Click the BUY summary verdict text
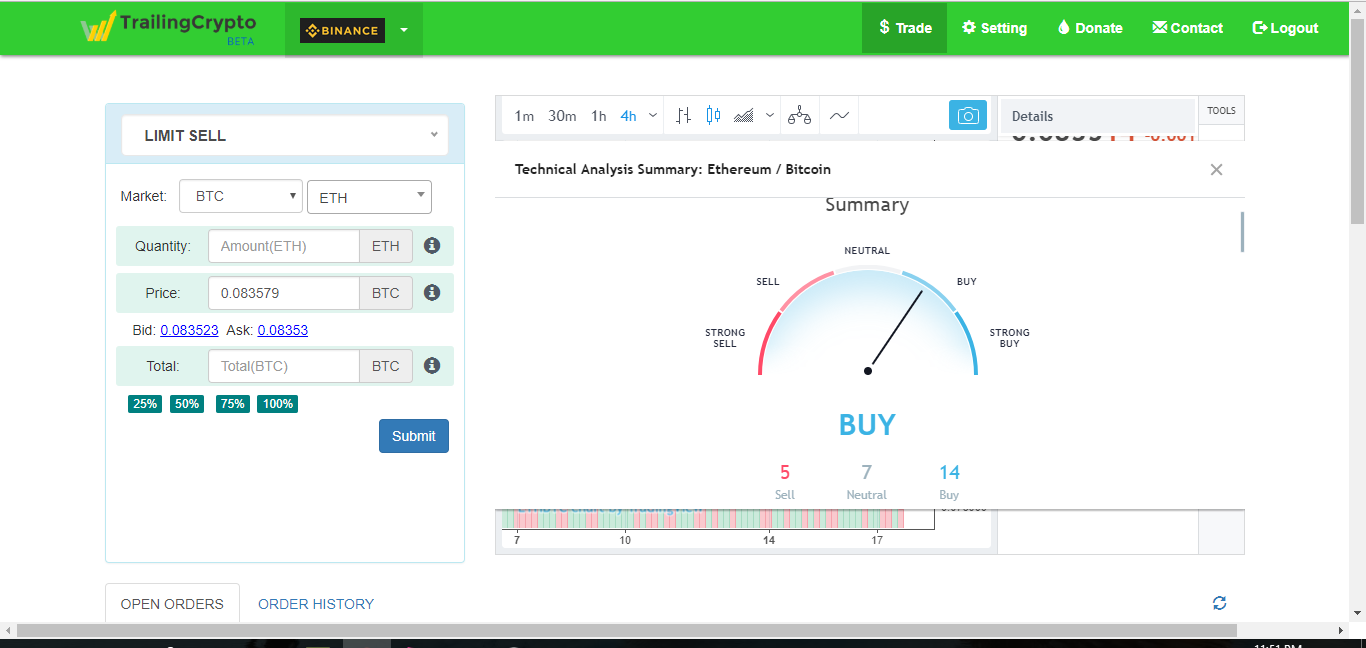The width and height of the screenshot is (1366, 648). click(867, 425)
